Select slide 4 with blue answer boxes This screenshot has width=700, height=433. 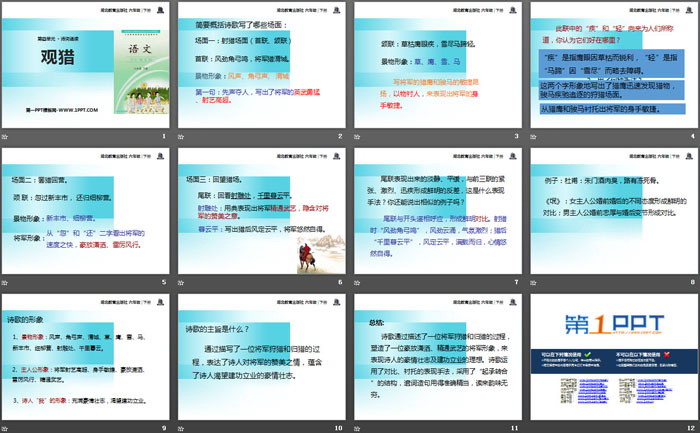point(614,65)
